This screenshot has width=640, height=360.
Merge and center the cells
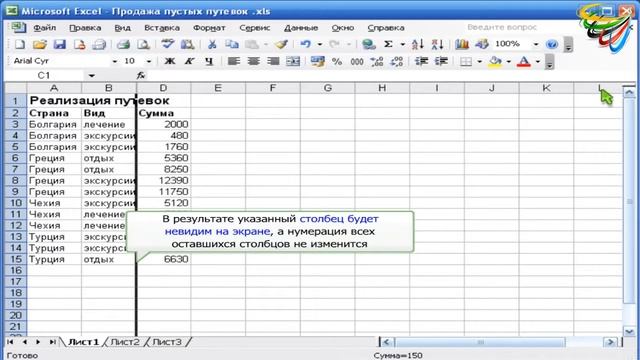click(x=293, y=61)
